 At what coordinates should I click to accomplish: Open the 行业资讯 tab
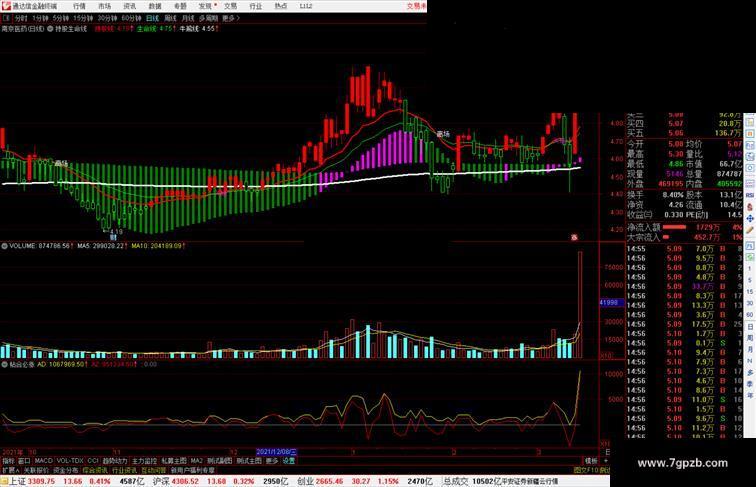coord(124,470)
